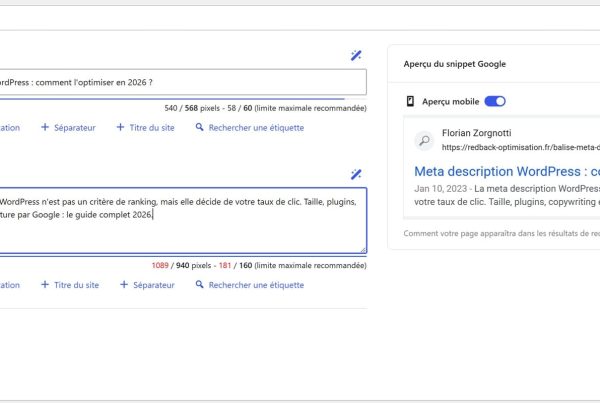Click the plus icon before title's Titre du site
Screen dimensions: 600x403
click(120, 127)
